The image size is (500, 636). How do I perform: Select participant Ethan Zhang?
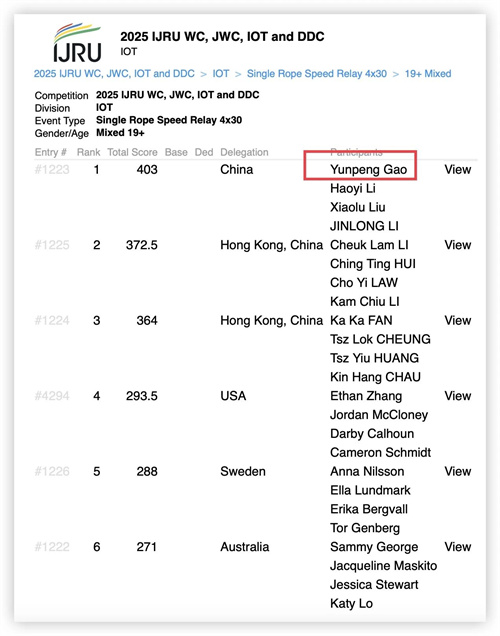[x=366, y=396]
